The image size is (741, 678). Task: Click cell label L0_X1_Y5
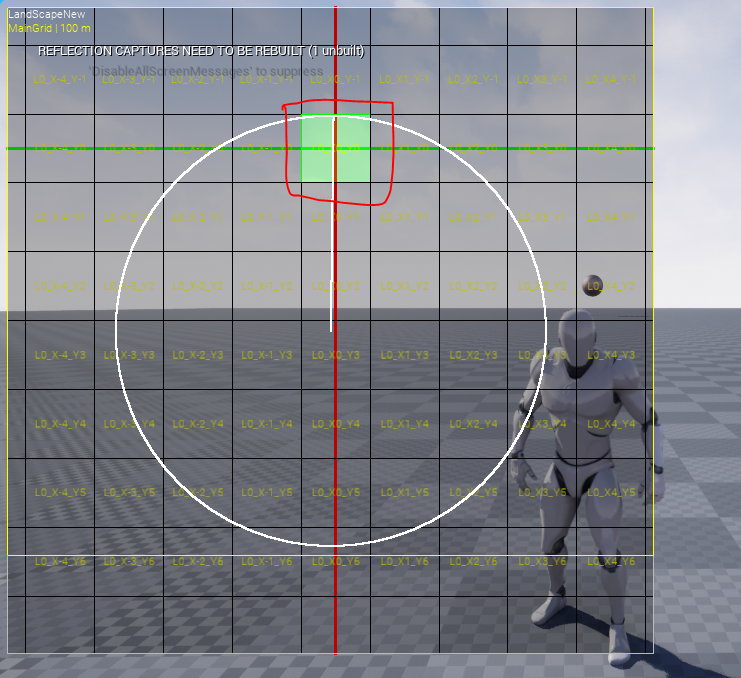coord(405,493)
